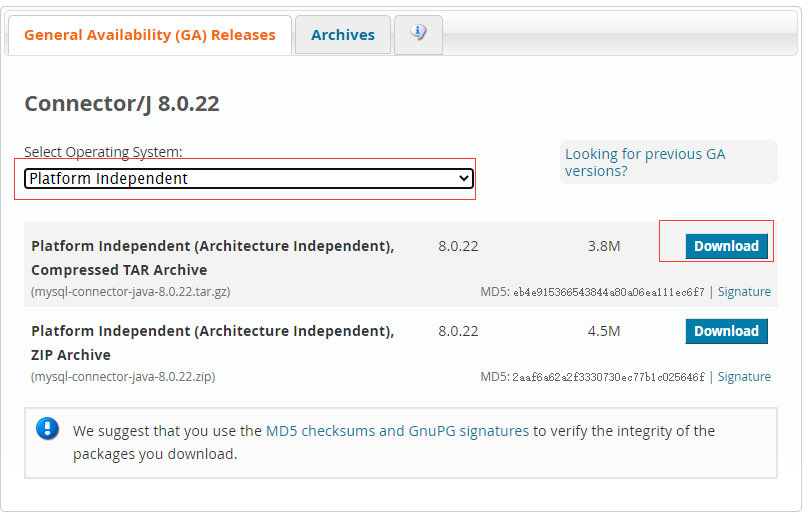Click the 4.5M file size value
The width and height of the screenshot is (809, 516).
tap(604, 331)
